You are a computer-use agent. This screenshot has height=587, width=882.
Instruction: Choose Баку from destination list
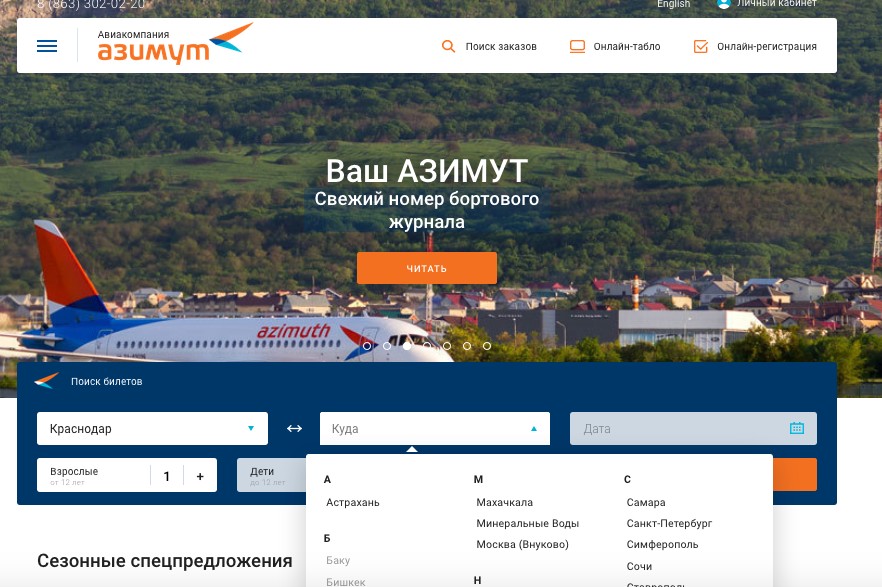(x=338, y=561)
